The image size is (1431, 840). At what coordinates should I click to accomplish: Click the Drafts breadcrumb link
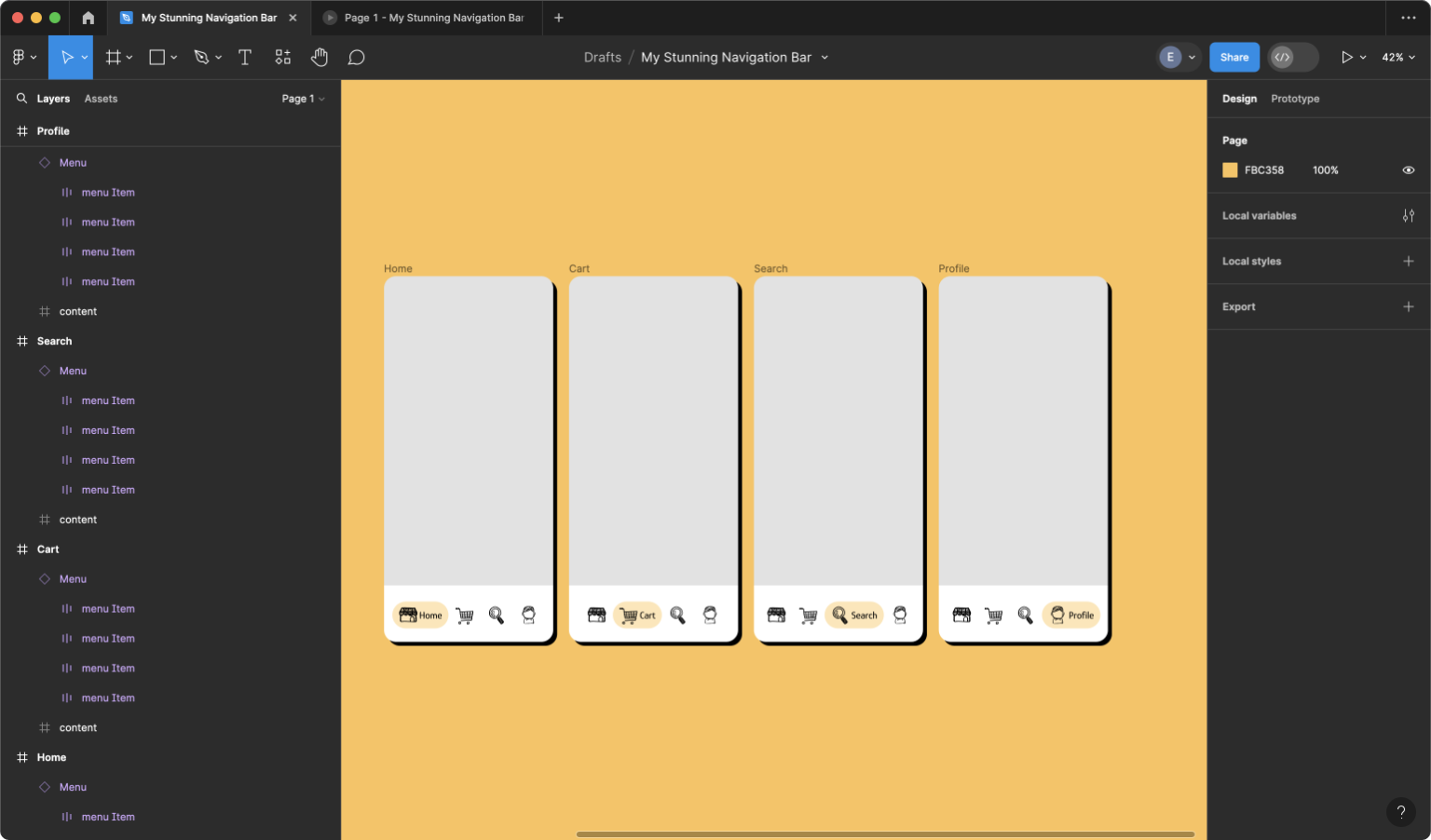click(x=602, y=57)
